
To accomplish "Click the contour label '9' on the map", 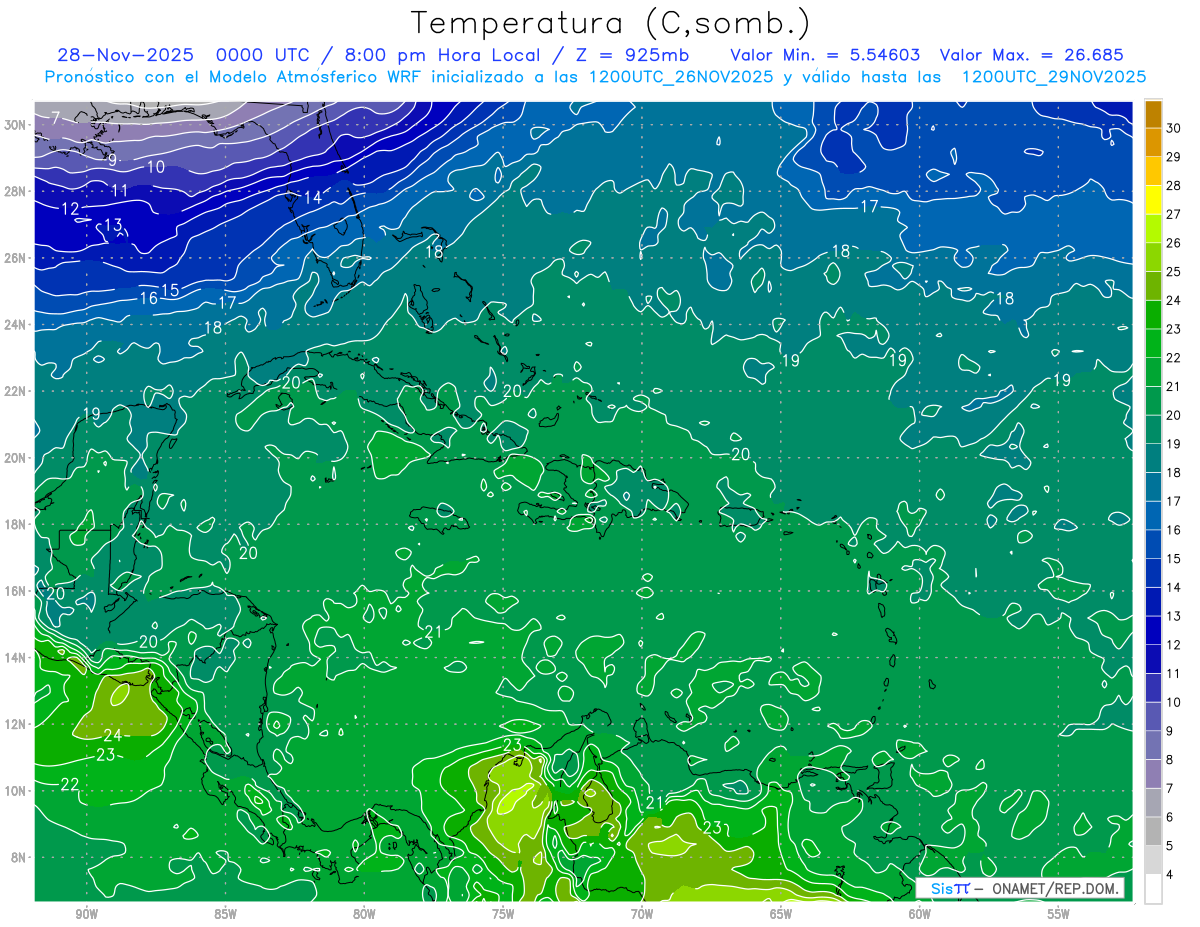I will (113, 160).
